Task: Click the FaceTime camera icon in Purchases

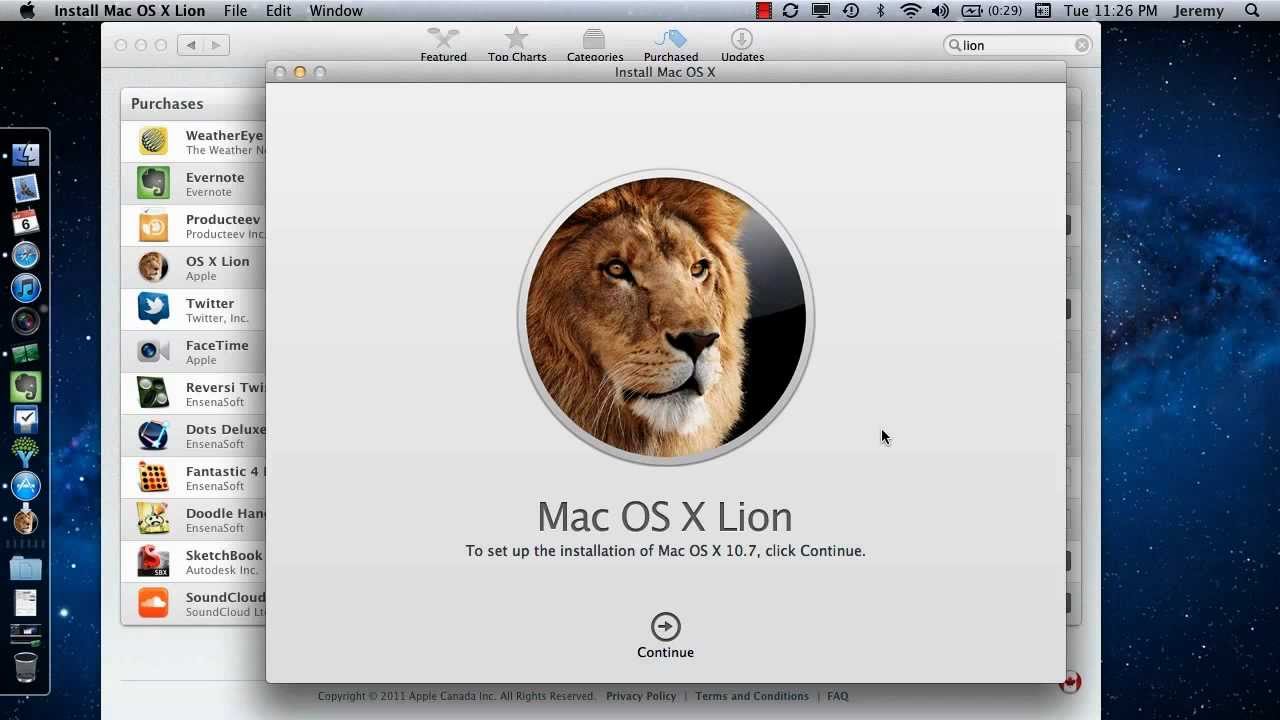Action: [153, 352]
